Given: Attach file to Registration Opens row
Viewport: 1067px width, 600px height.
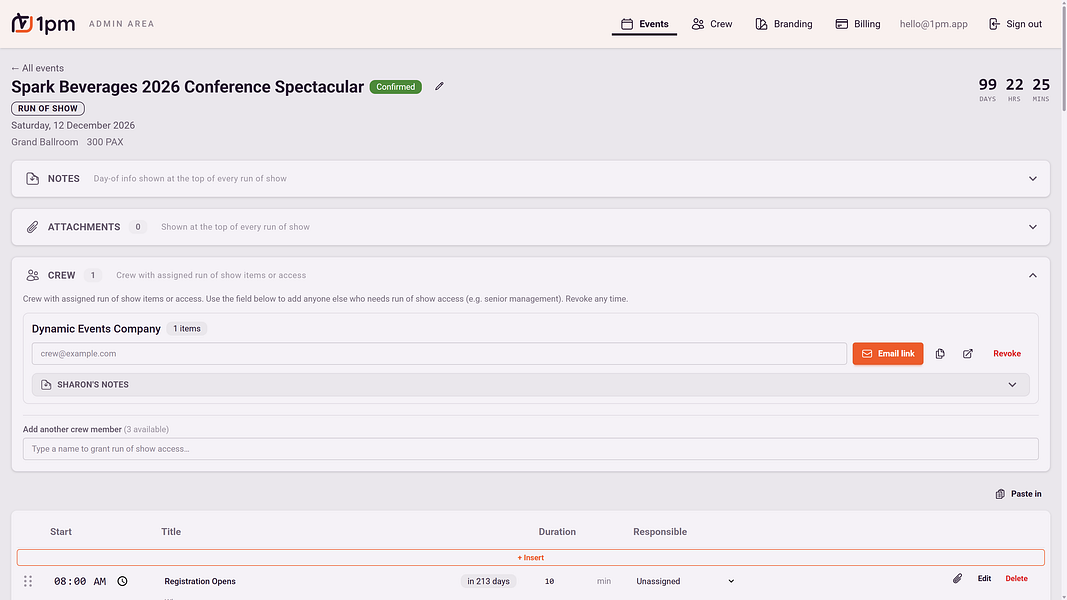Looking at the screenshot, I should tap(957, 579).
